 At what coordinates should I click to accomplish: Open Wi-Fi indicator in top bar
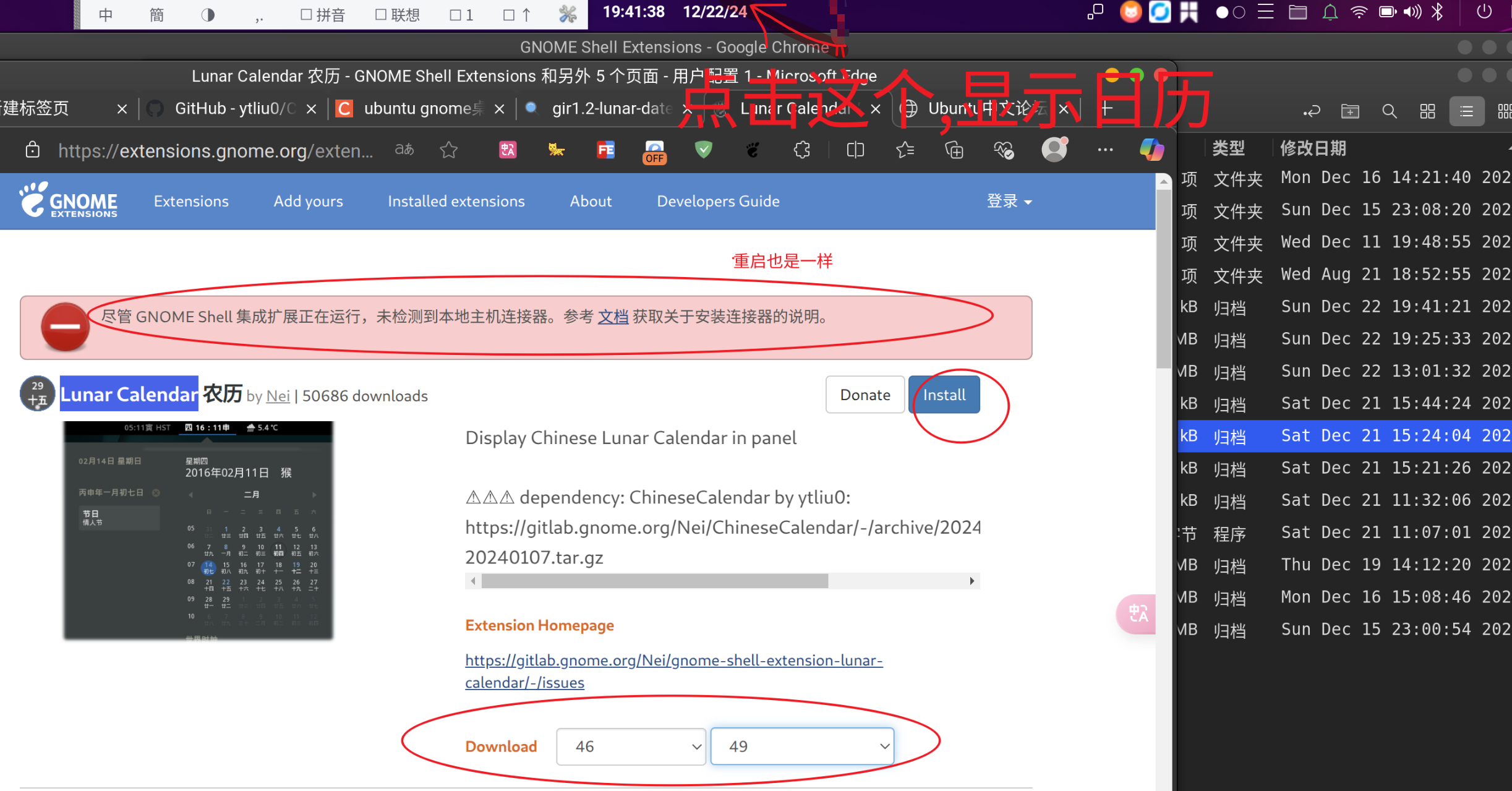coord(1359,12)
